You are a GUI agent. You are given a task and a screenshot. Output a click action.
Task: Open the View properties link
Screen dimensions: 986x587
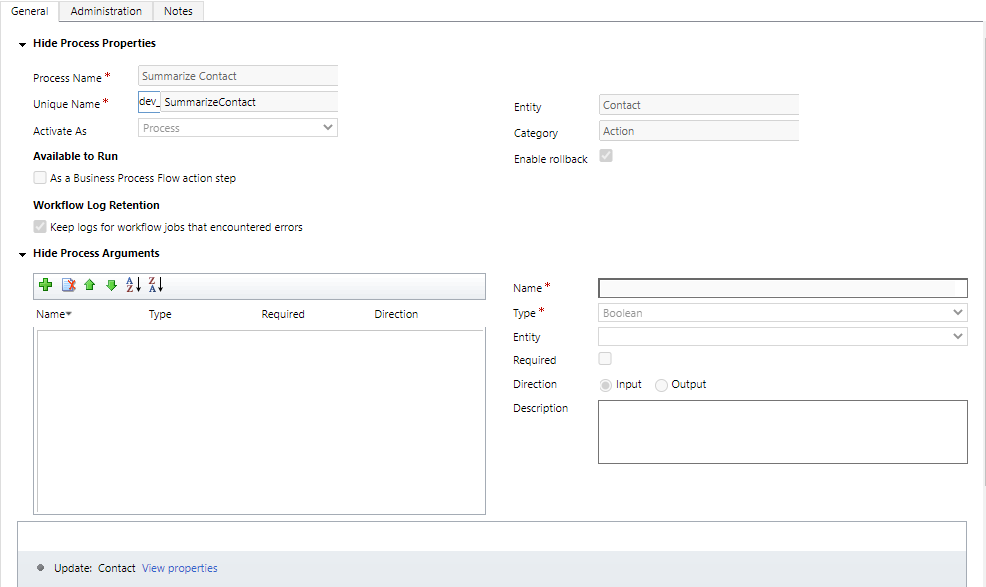(179, 568)
